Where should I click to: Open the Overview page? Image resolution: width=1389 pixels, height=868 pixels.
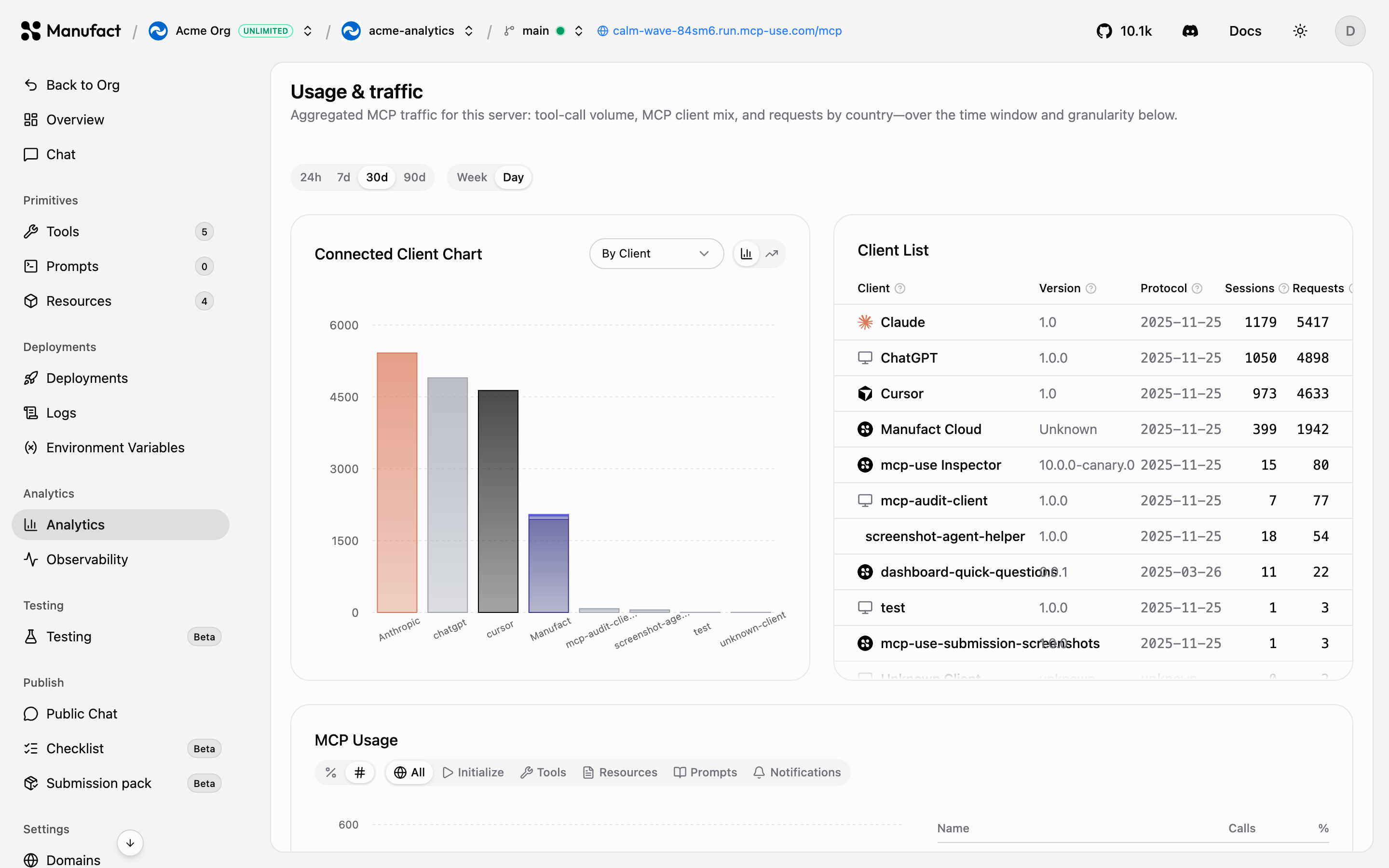pyautogui.click(x=121, y=120)
